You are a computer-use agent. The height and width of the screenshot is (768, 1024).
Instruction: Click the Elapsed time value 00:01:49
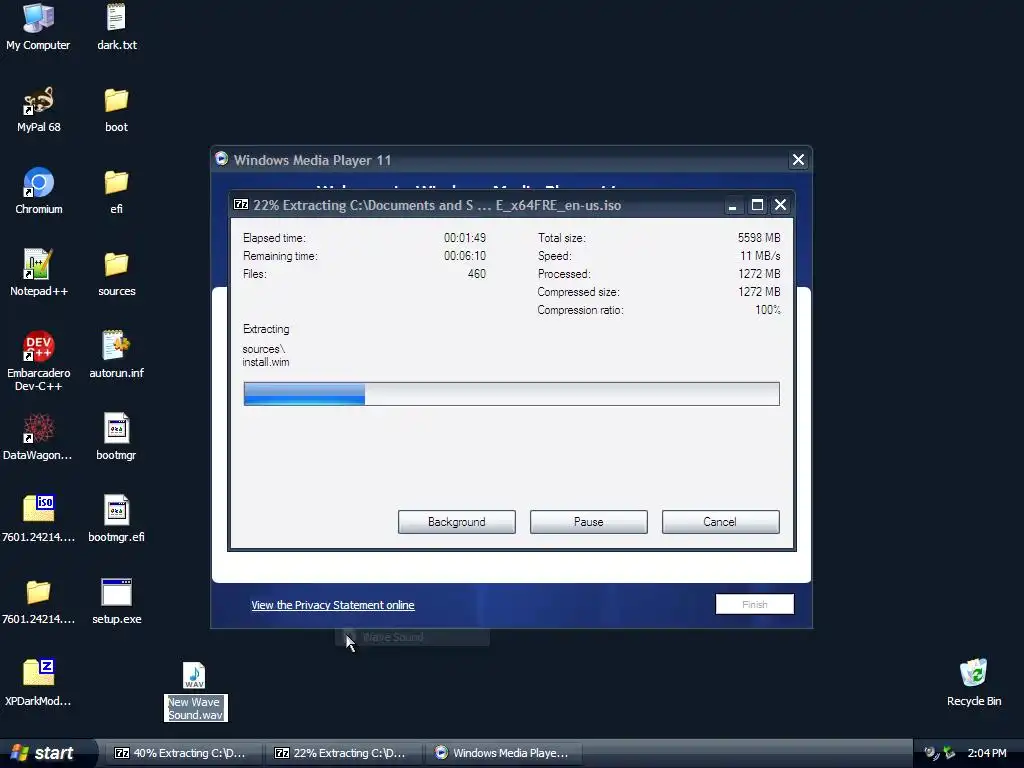tap(464, 238)
